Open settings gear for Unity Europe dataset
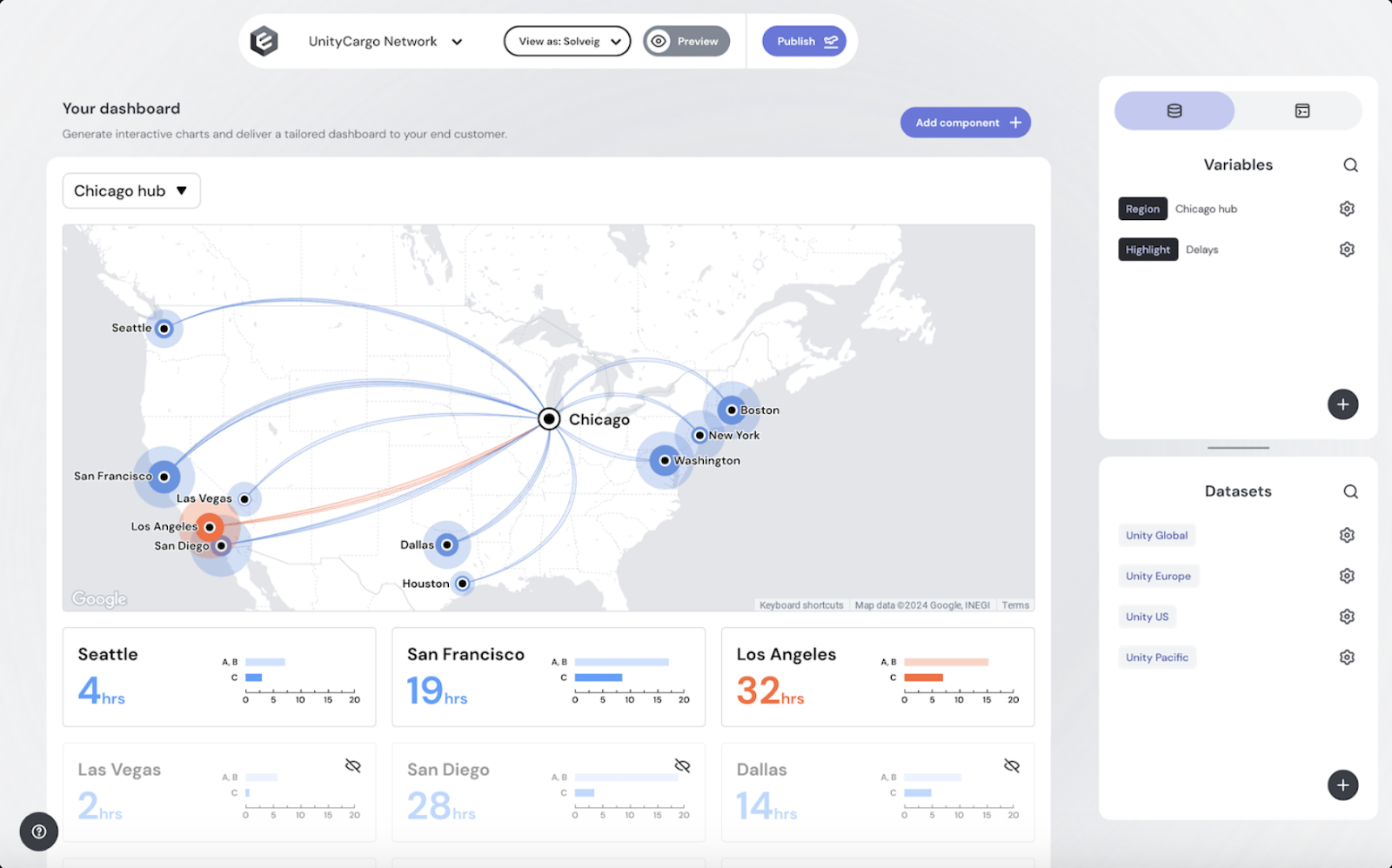This screenshot has height=868, width=1392. (1347, 576)
